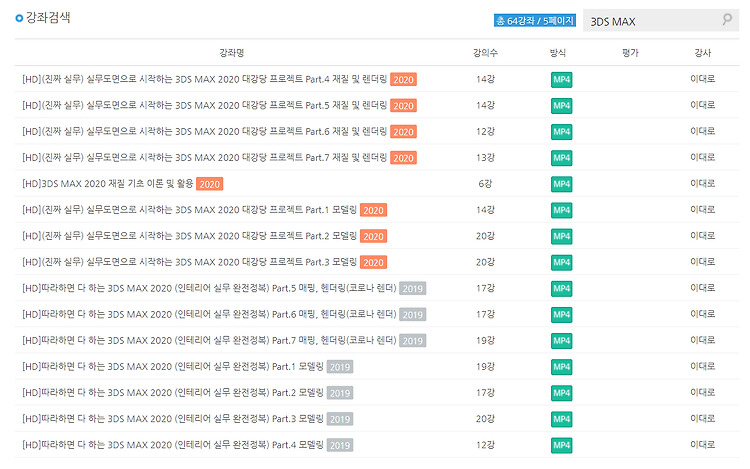Open 인테리어 실무 Part.7 매핑 course
This screenshot has height=469, width=750.
(209, 340)
